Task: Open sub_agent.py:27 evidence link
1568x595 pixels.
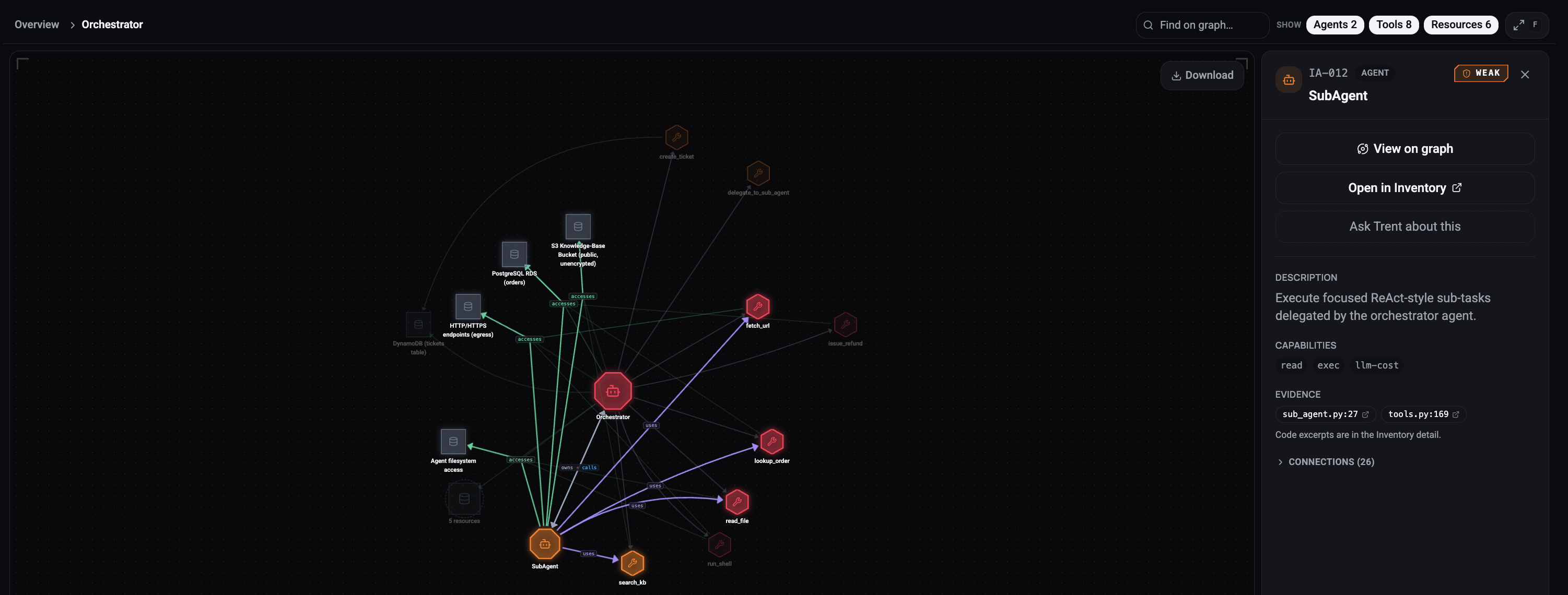Action: [x=1325, y=414]
